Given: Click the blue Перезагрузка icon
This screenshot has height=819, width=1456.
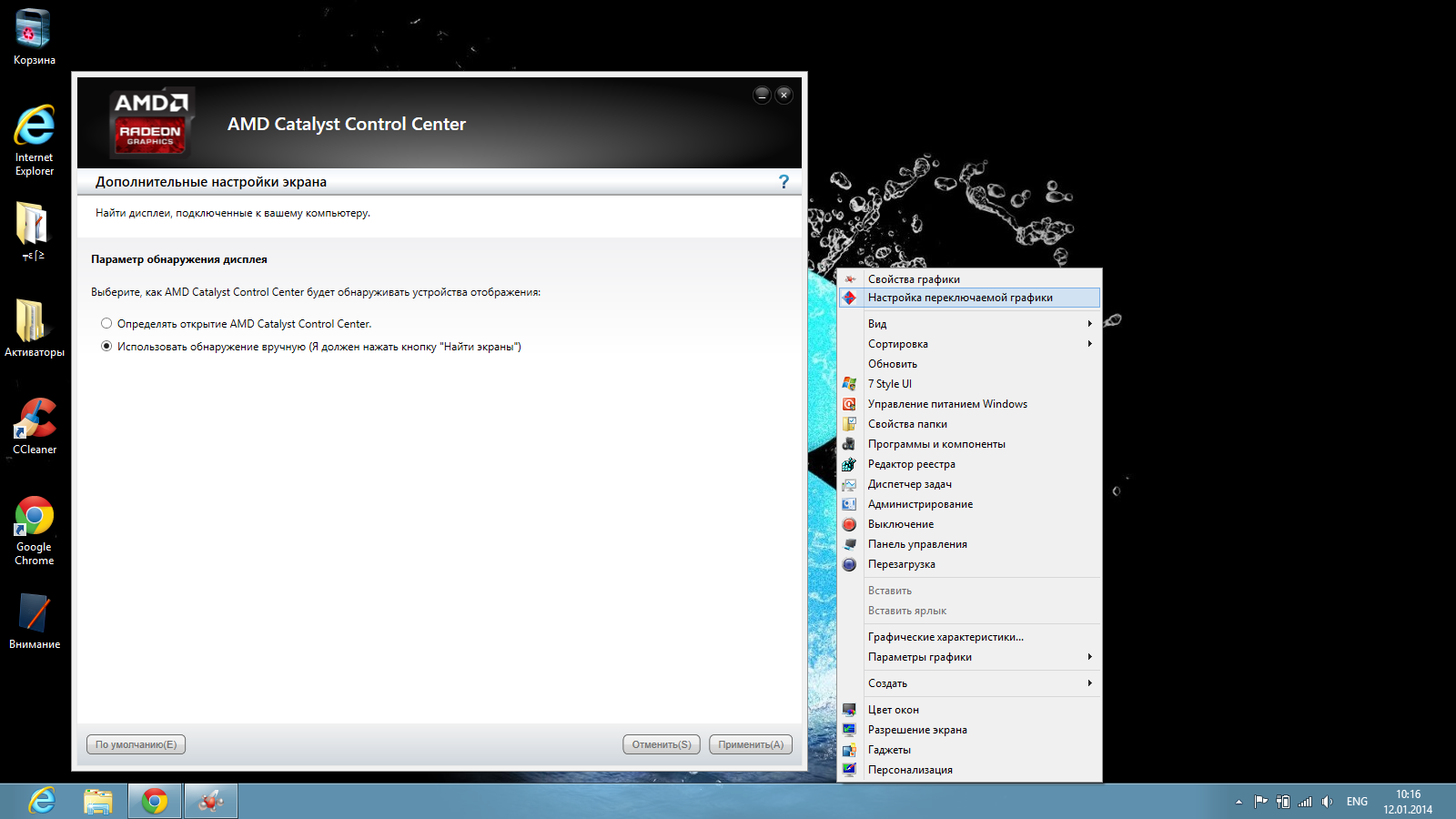Looking at the screenshot, I should [849, 564].
